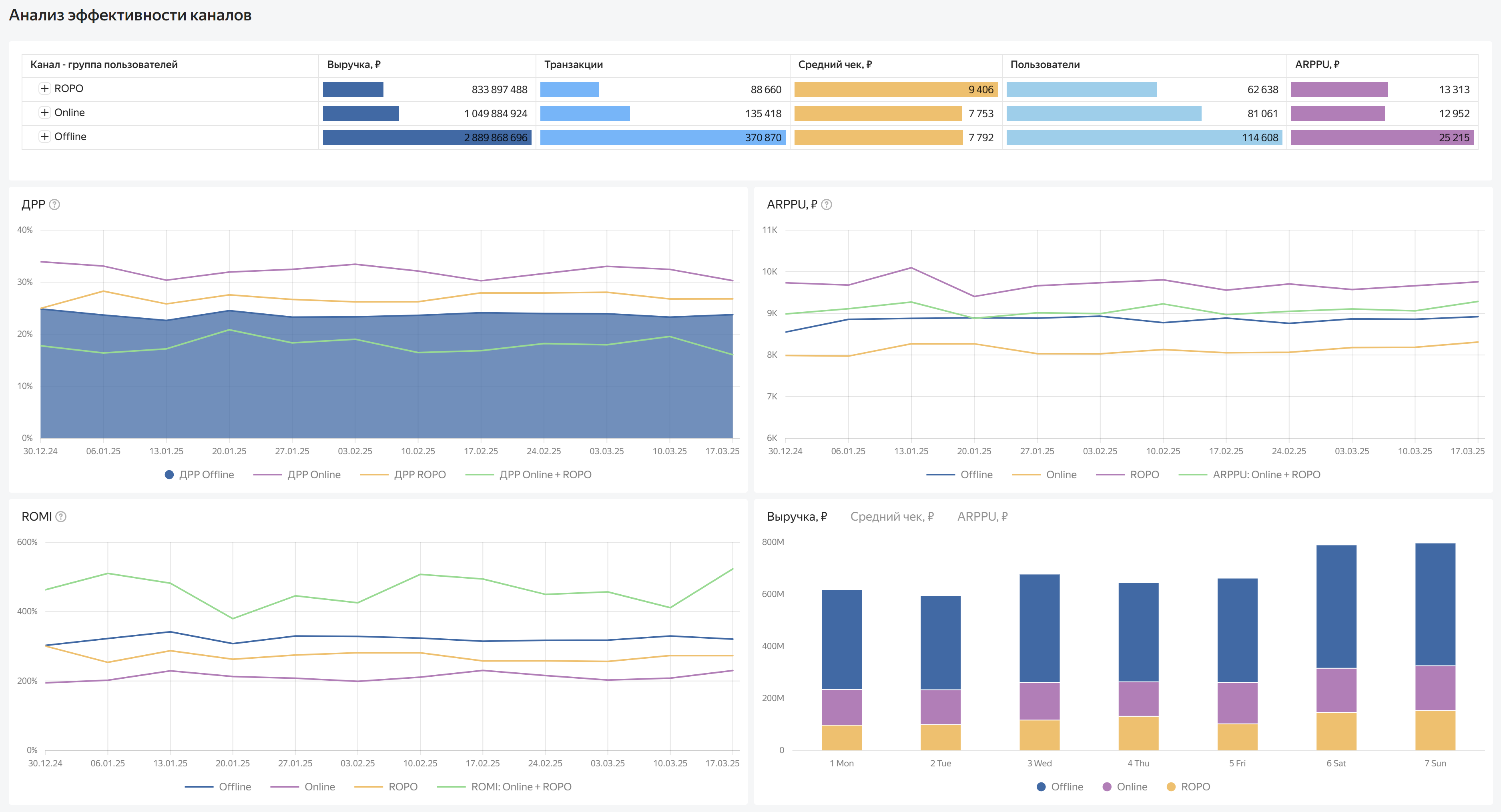Click the 3 Wed stacked bar
Viewport: 1501px width, 812px height.
(x=1039, y=662)
